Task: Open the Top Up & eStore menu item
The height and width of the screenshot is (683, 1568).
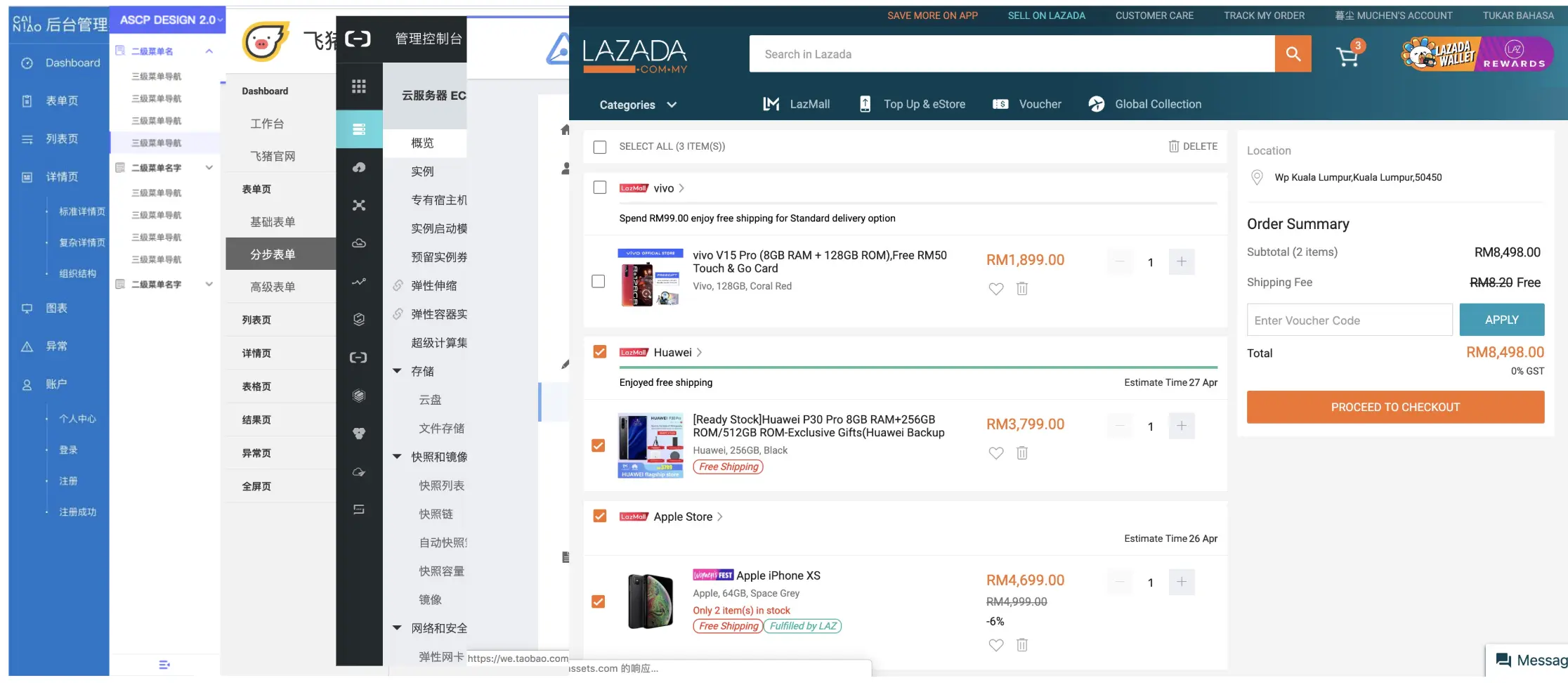Action: tap(912, 104)
